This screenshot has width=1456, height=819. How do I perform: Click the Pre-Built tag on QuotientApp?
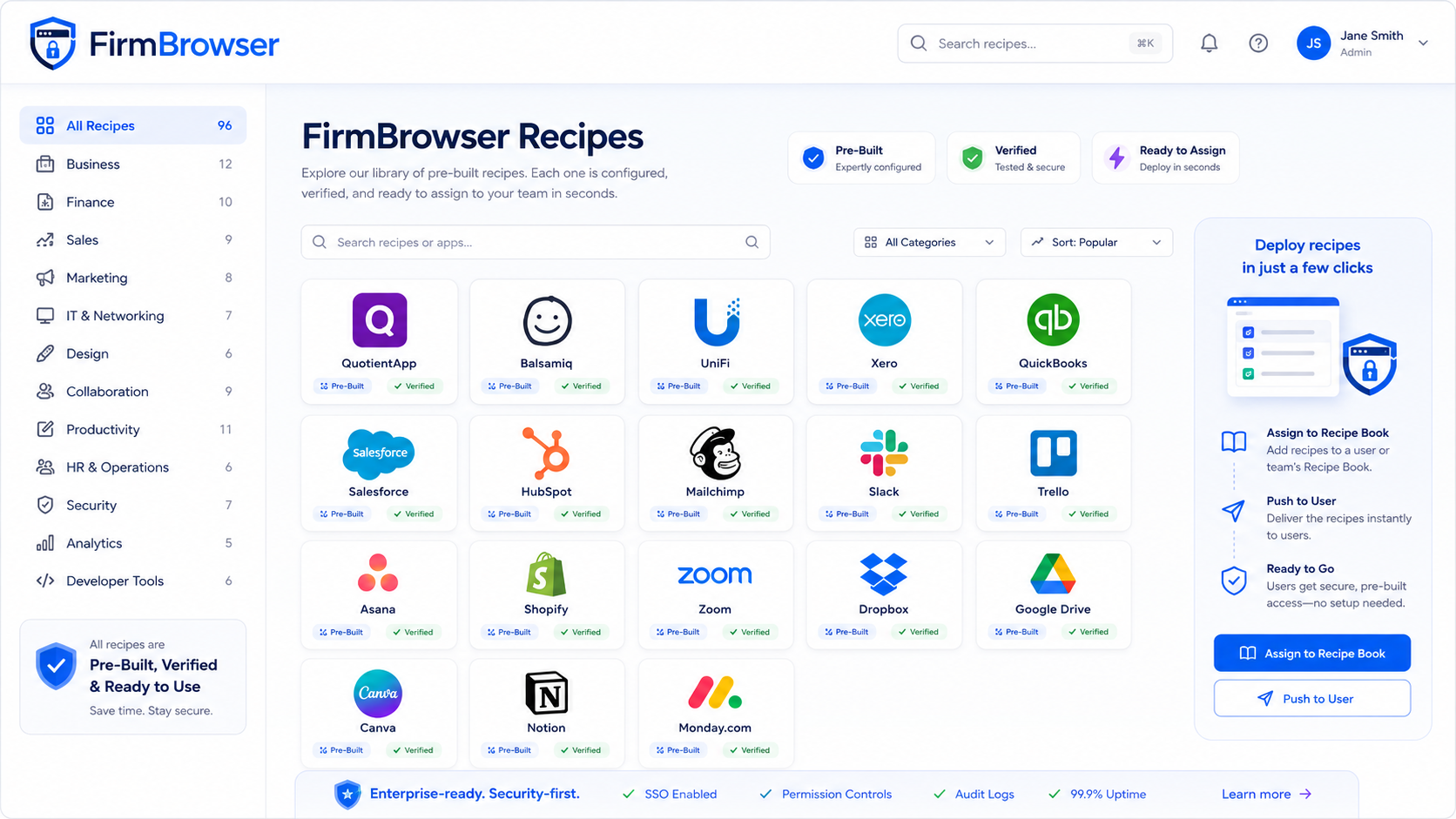(x=342, y=386)
